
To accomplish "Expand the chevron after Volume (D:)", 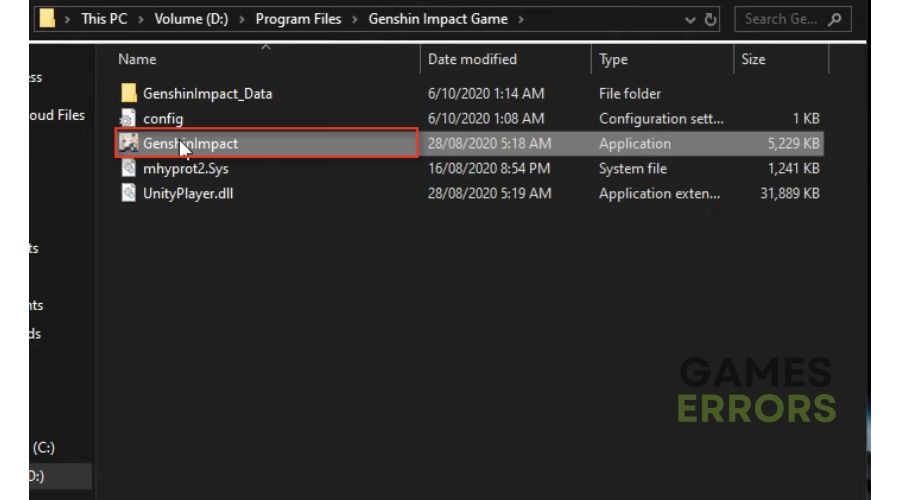I will (x=242, y=20).
